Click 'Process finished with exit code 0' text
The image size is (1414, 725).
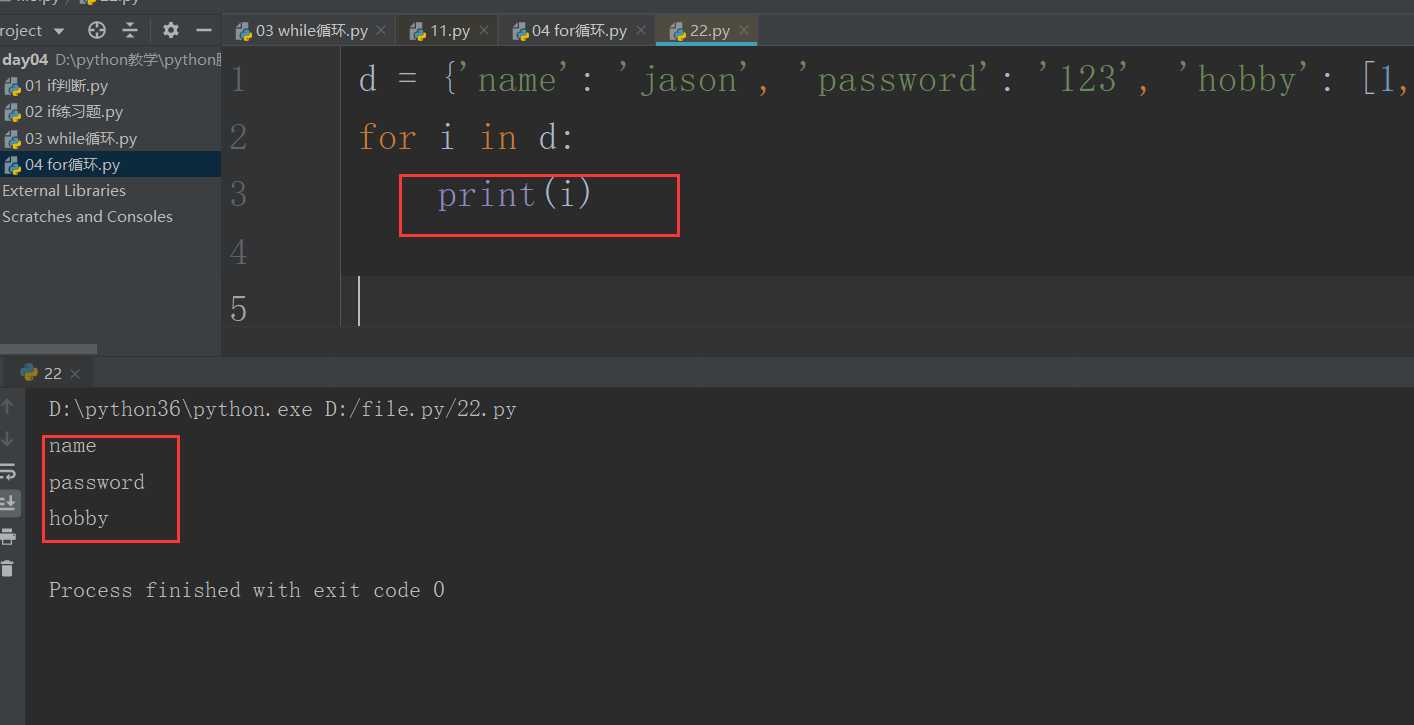pyautogui.click(x=246, y=590)
